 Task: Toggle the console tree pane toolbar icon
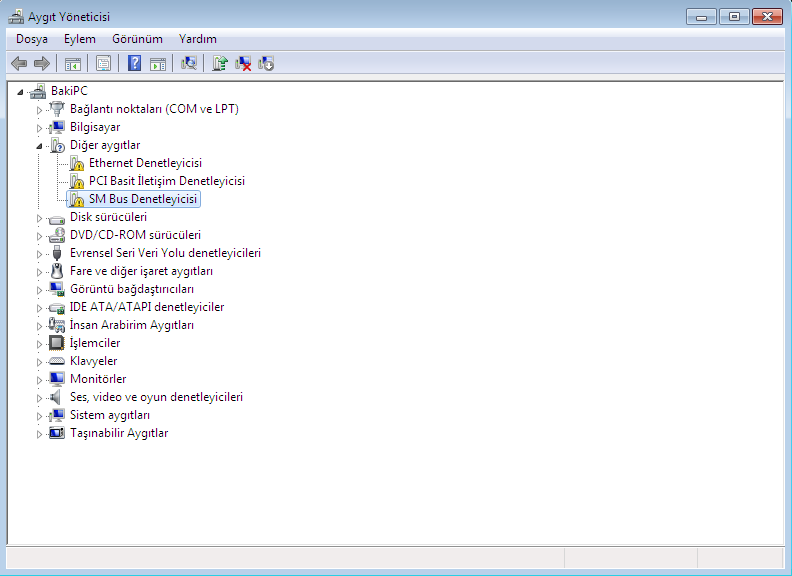tap(73, 64)
